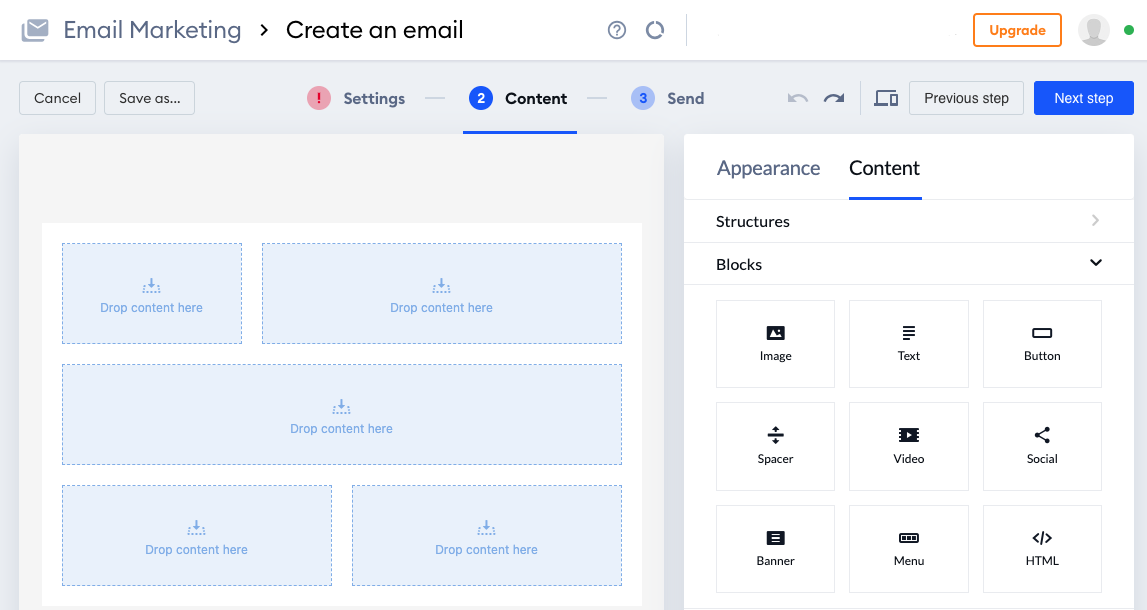Image resolution: width=1147 pixels, height=610 pixels.
Task: Click the narrow top-left drop content zone
Action: [151, 293]
